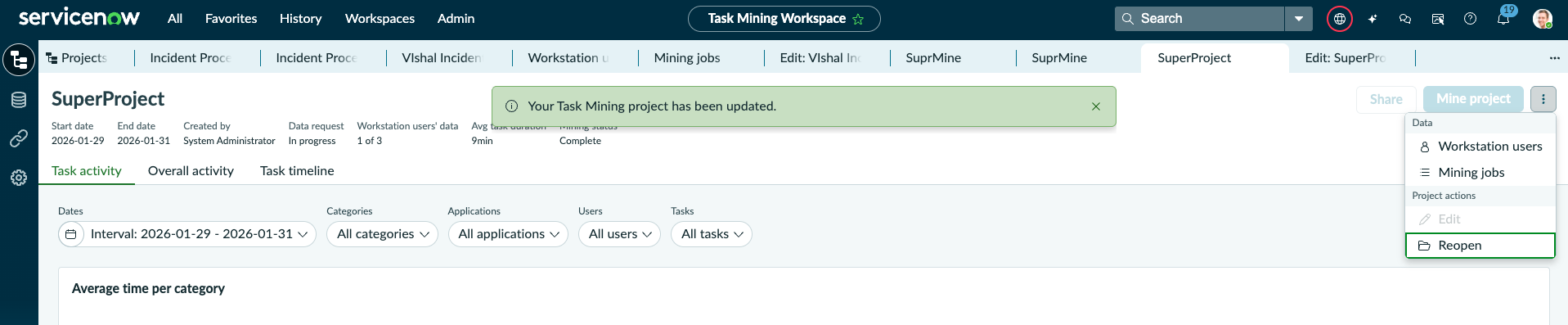1568x325 pixels.
Task: Open the globe scope picker icon
Action: 1340,18
